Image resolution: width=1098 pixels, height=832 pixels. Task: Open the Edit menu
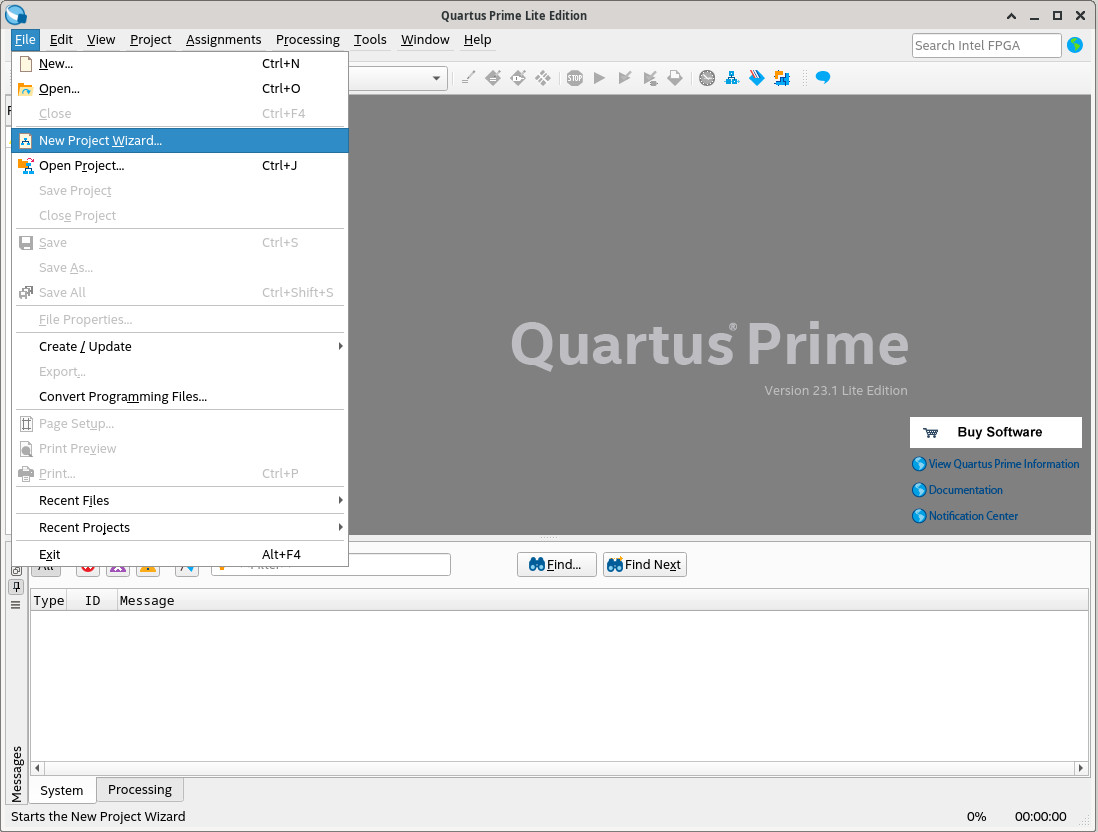(61, 40)
